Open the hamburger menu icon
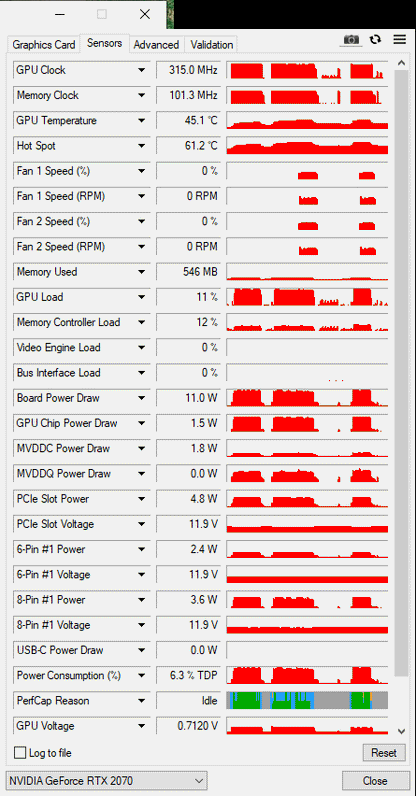 [400, 40]
